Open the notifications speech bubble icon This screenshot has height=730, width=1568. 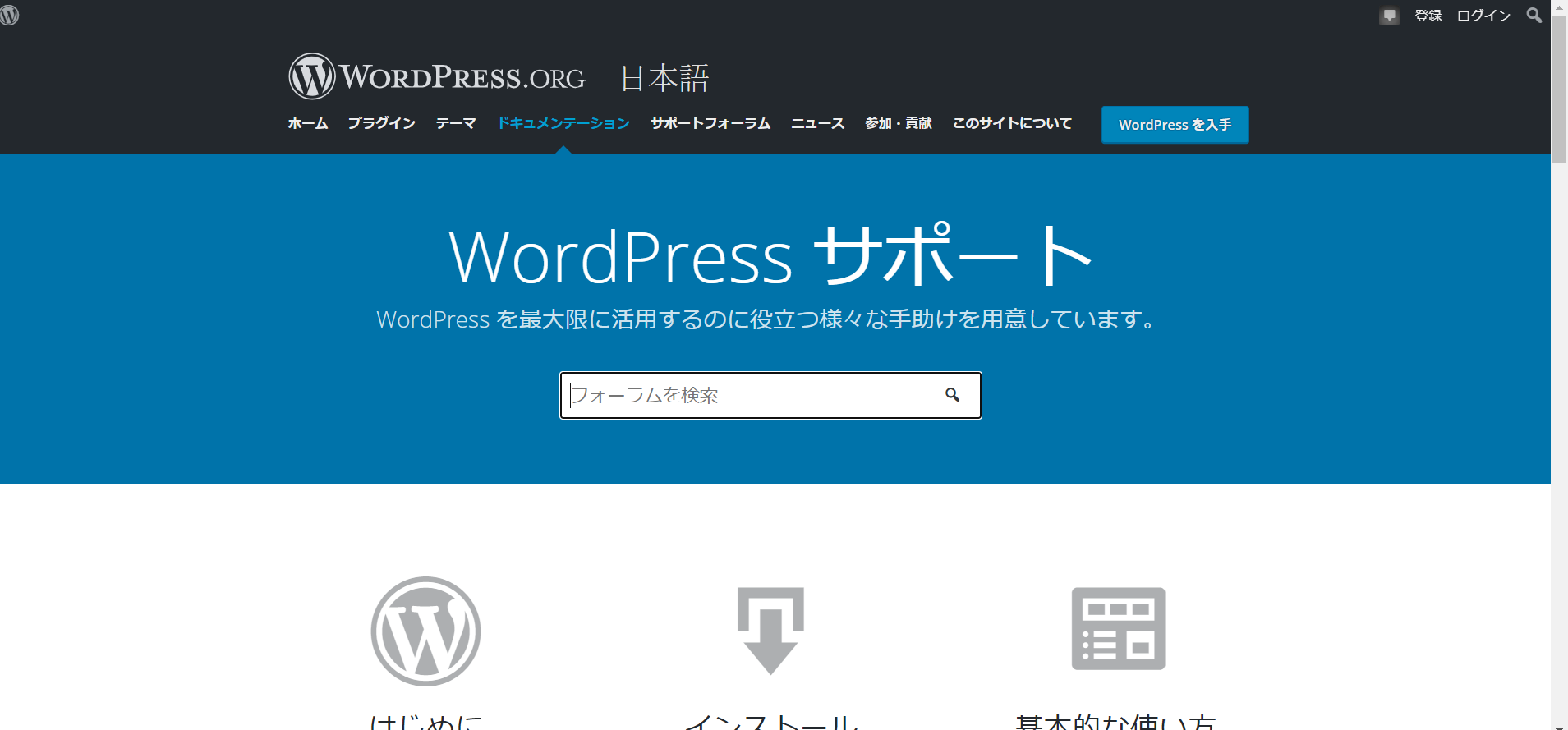[x=1389, y=16]
